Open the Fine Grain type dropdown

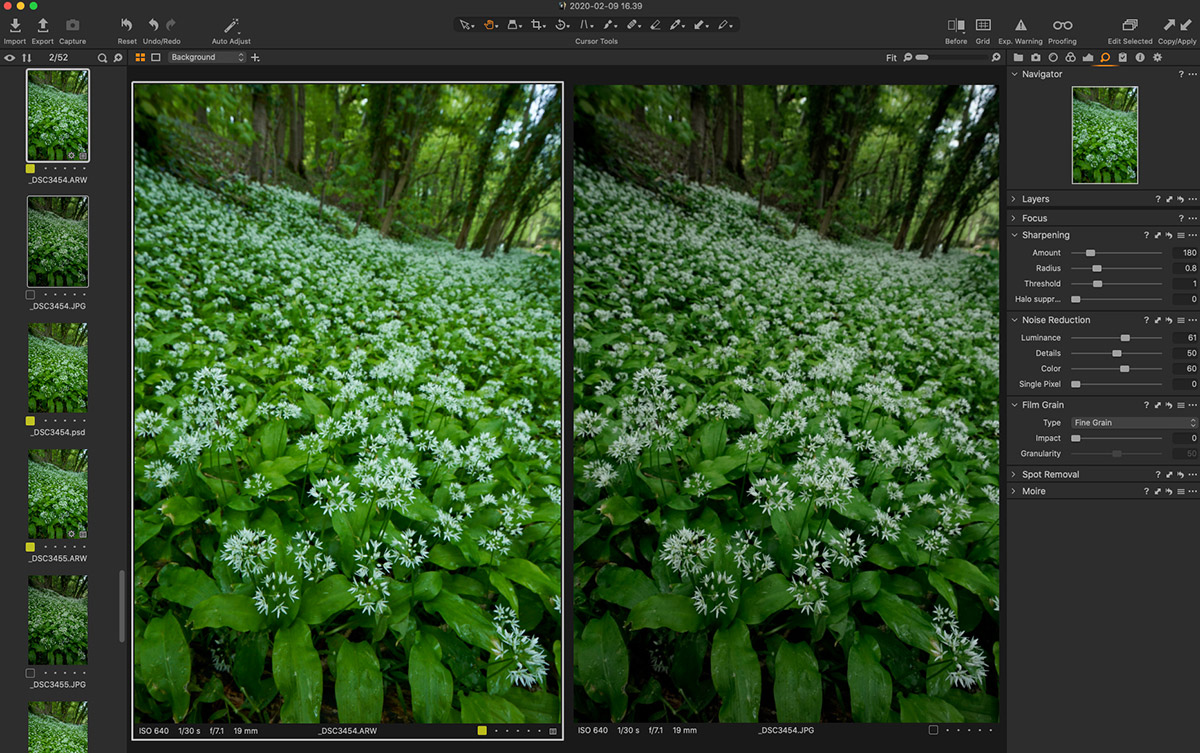tap(1135, 422)
